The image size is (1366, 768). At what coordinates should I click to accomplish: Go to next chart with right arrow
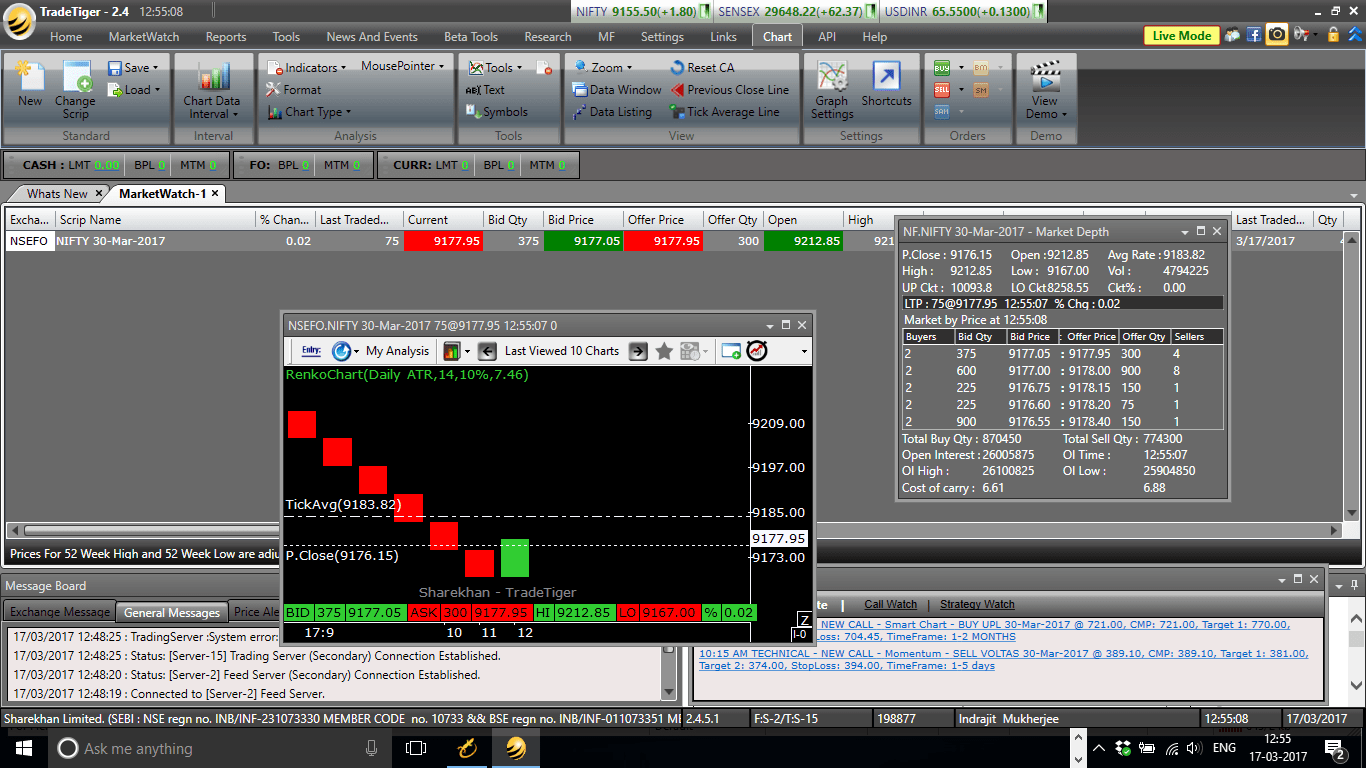[x=638, y=351]
